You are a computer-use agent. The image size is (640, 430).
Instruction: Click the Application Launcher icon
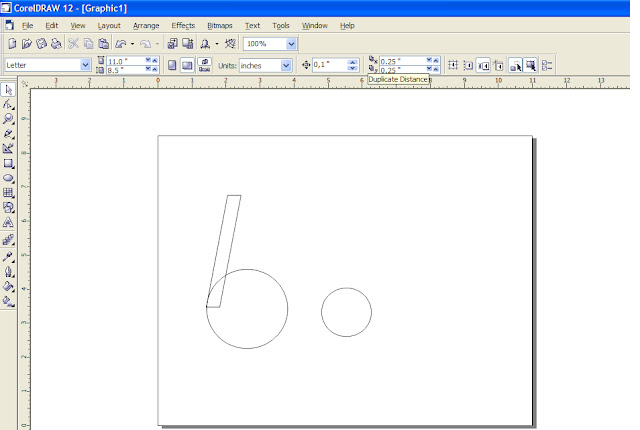pyautogui.click(x=205, y=43)
